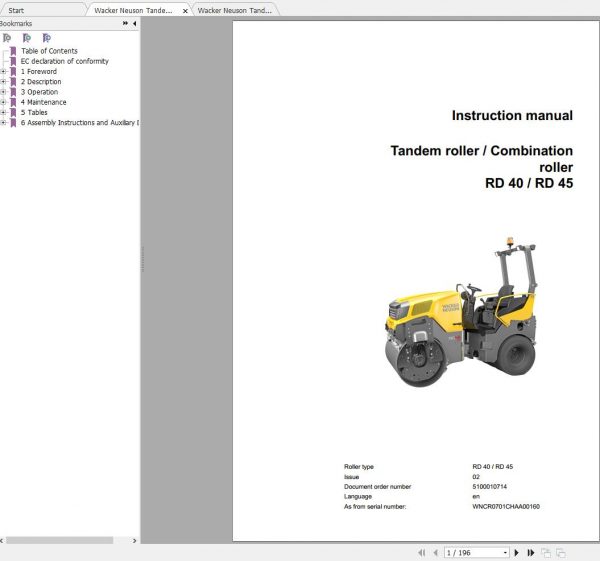Screen dimensions: 600x561
Task: Jump to the last page
Action: pos(530,553)
